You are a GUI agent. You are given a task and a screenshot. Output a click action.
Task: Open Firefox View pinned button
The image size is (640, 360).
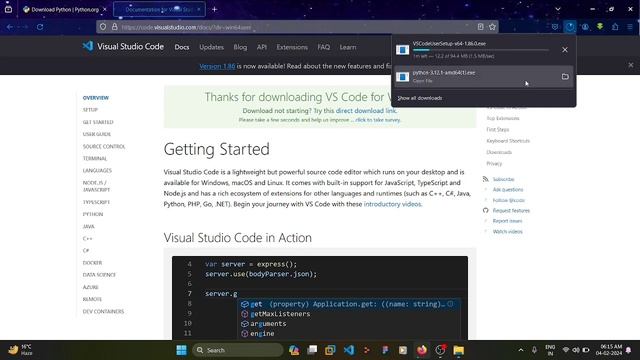8,9
